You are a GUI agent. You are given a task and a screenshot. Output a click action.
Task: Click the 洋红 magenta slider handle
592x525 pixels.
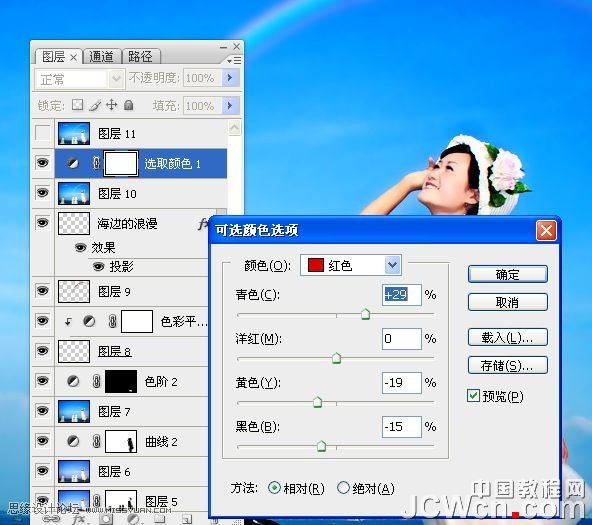(336, 358)
